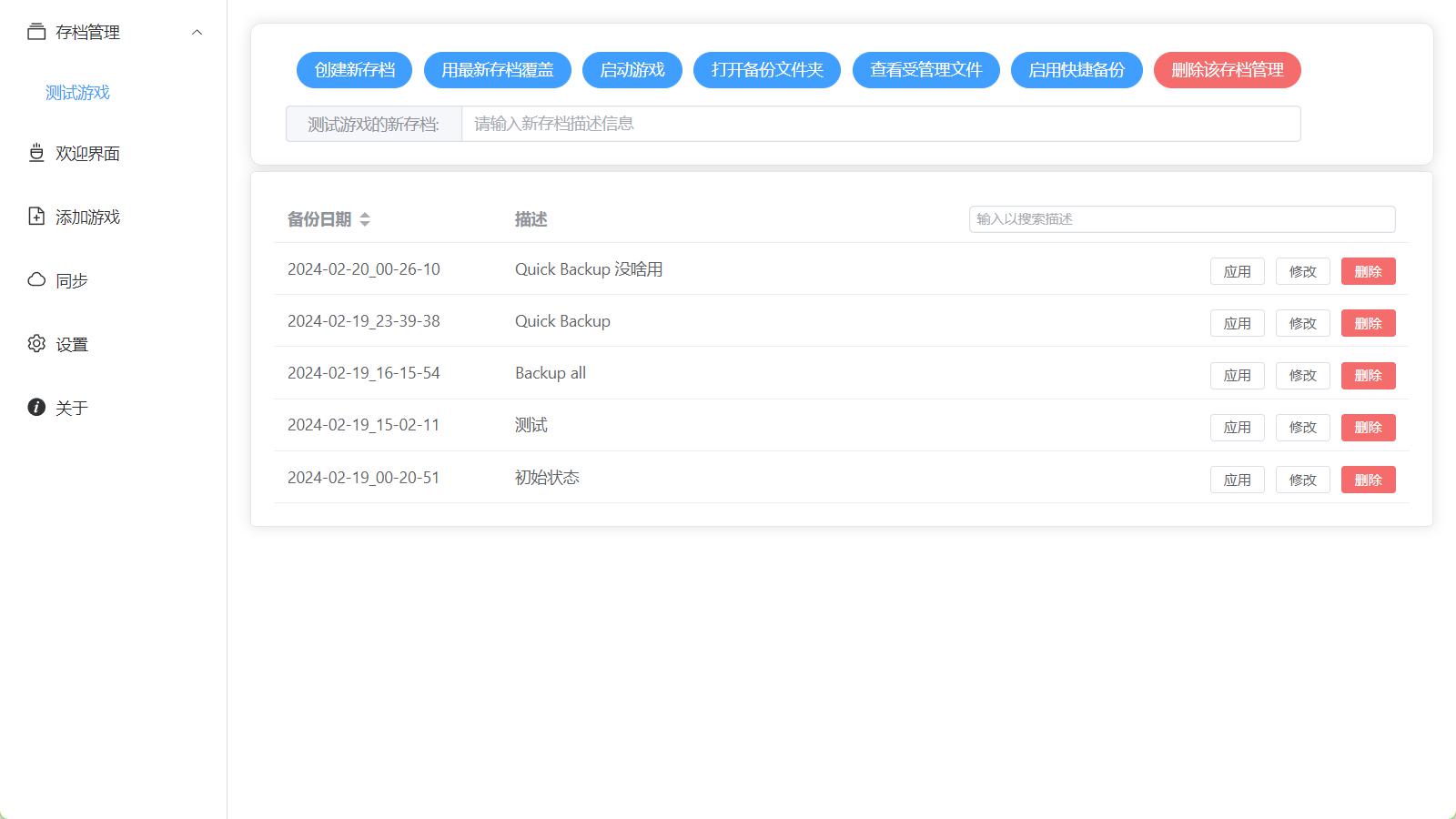Select 测试游戏 in the sidebar
The image size is (1456, 819).
pos(77,93)
